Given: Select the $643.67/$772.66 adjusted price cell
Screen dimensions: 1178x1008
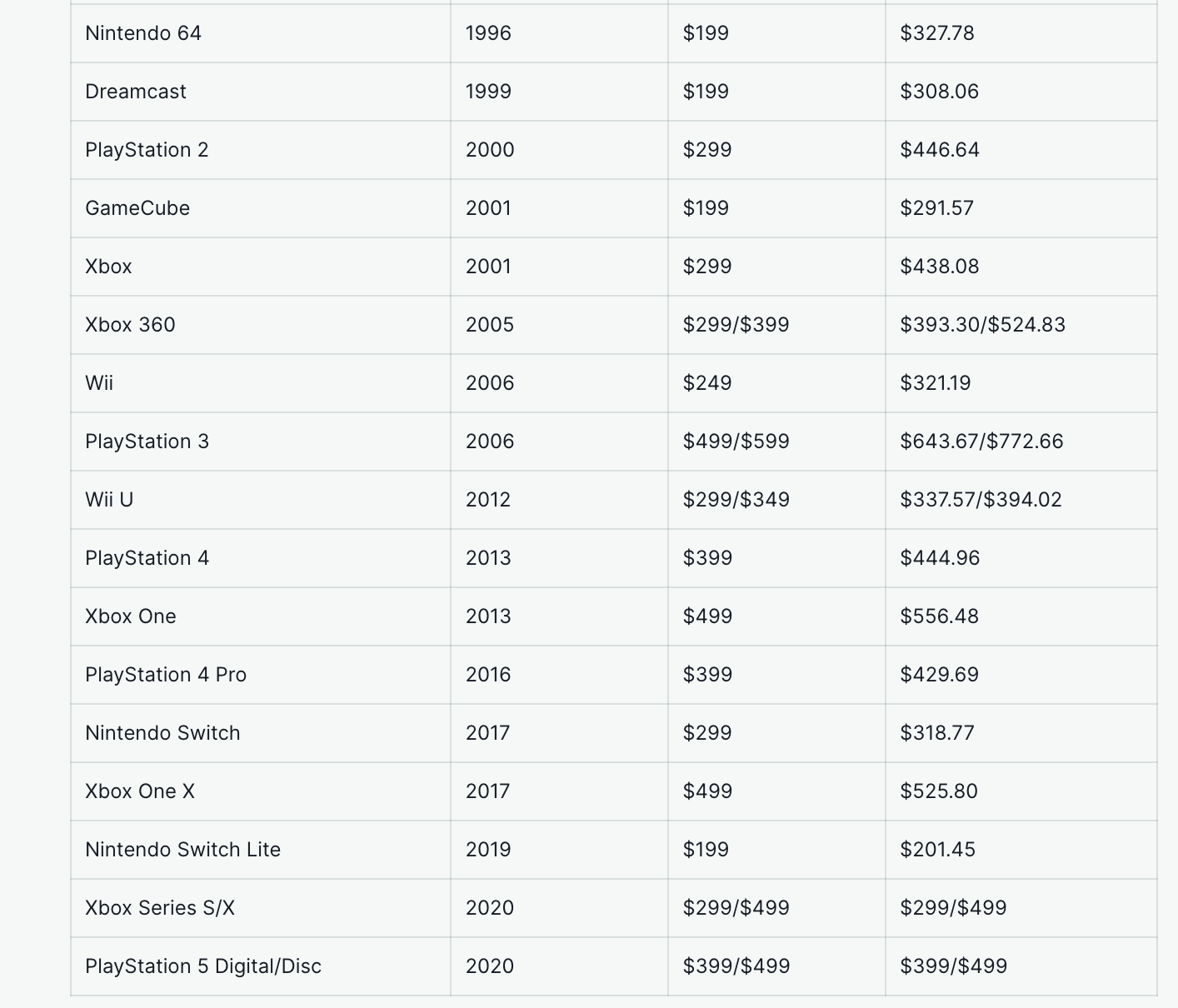Looking at the screenshot, I should [981, 442].
